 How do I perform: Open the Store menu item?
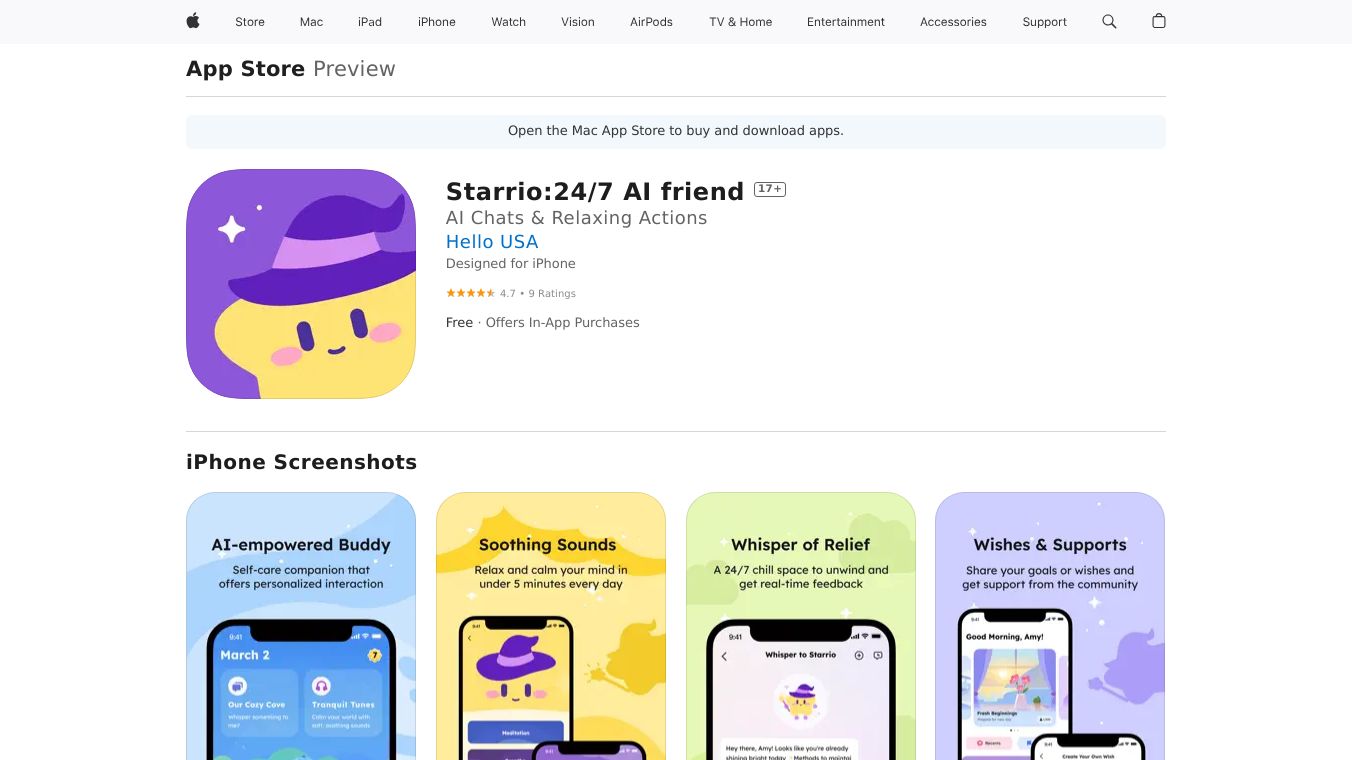[250, 22]
